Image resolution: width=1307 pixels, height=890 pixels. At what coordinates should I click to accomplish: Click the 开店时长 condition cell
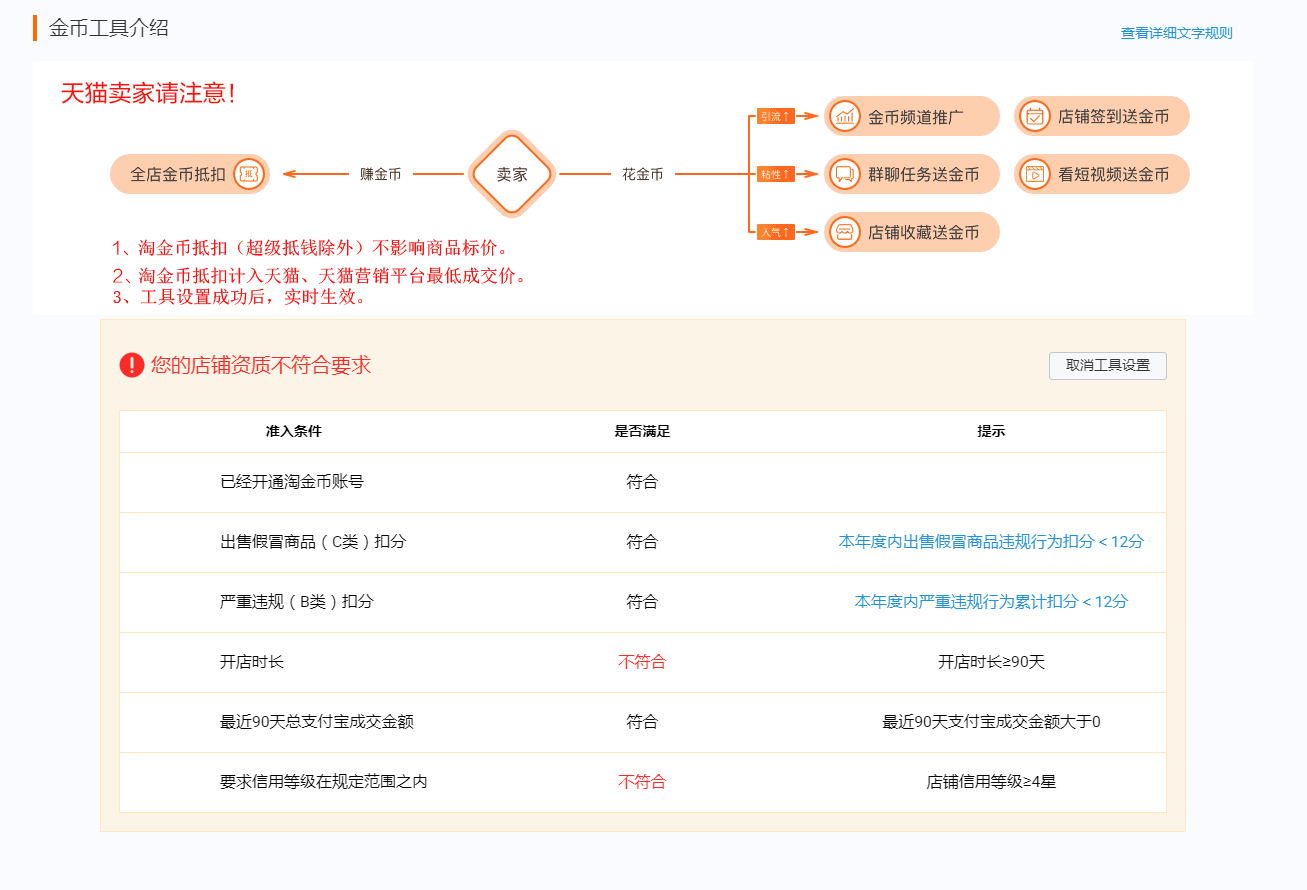tap(252, 662)
